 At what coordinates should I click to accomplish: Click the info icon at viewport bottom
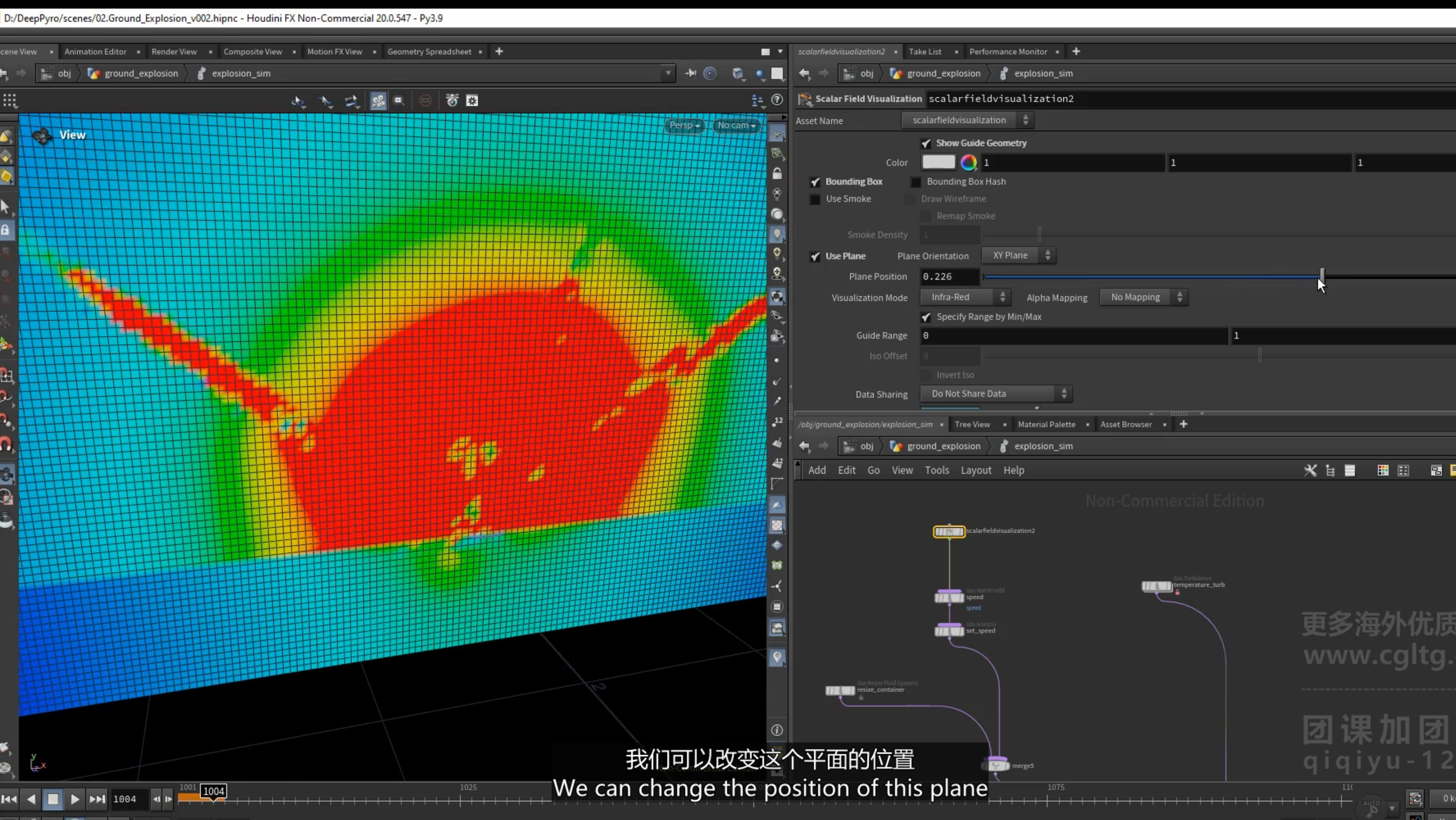tap(777, 730)
